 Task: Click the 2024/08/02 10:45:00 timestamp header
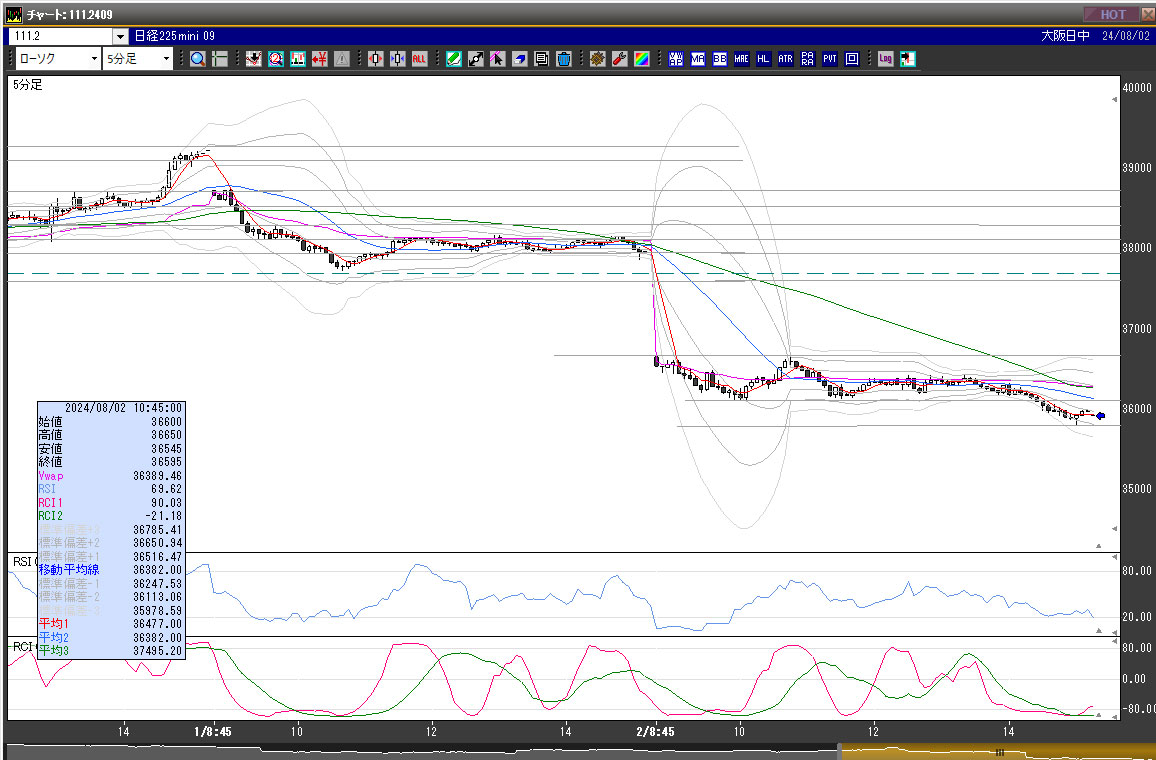pos(123,408)
